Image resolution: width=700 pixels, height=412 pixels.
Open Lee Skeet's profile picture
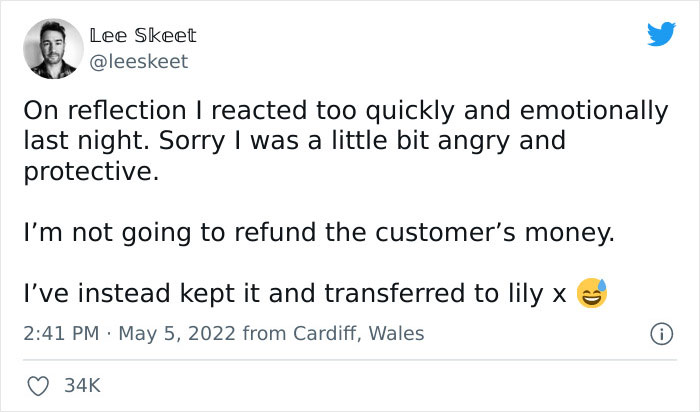(53, 49)
